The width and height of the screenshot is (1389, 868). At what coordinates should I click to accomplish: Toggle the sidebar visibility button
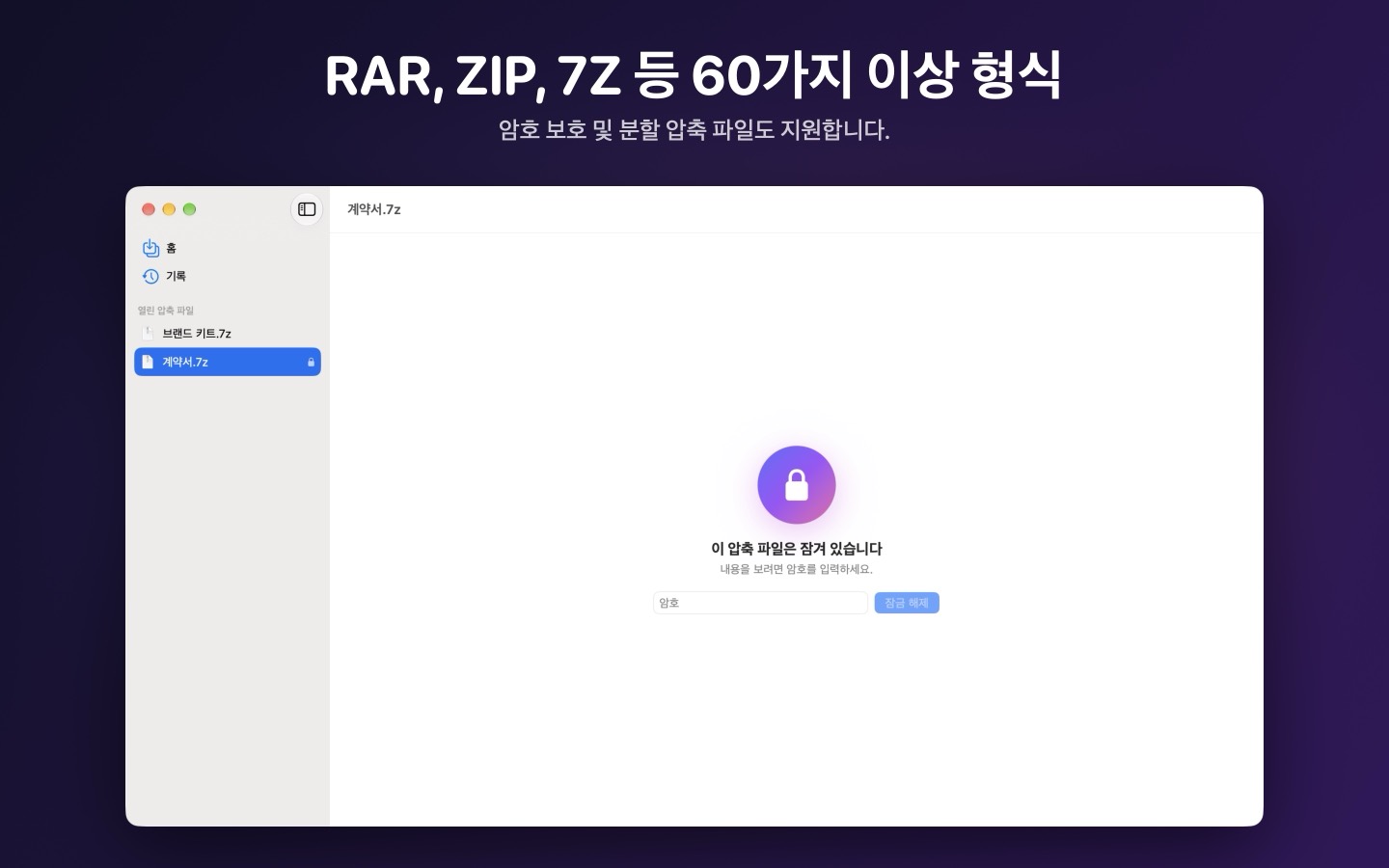coord(307,209)
